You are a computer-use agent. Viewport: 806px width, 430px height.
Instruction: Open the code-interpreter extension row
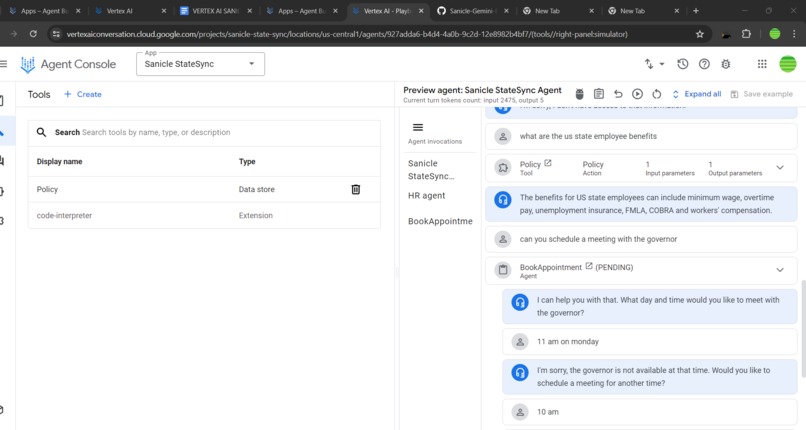tap(204, 216)
